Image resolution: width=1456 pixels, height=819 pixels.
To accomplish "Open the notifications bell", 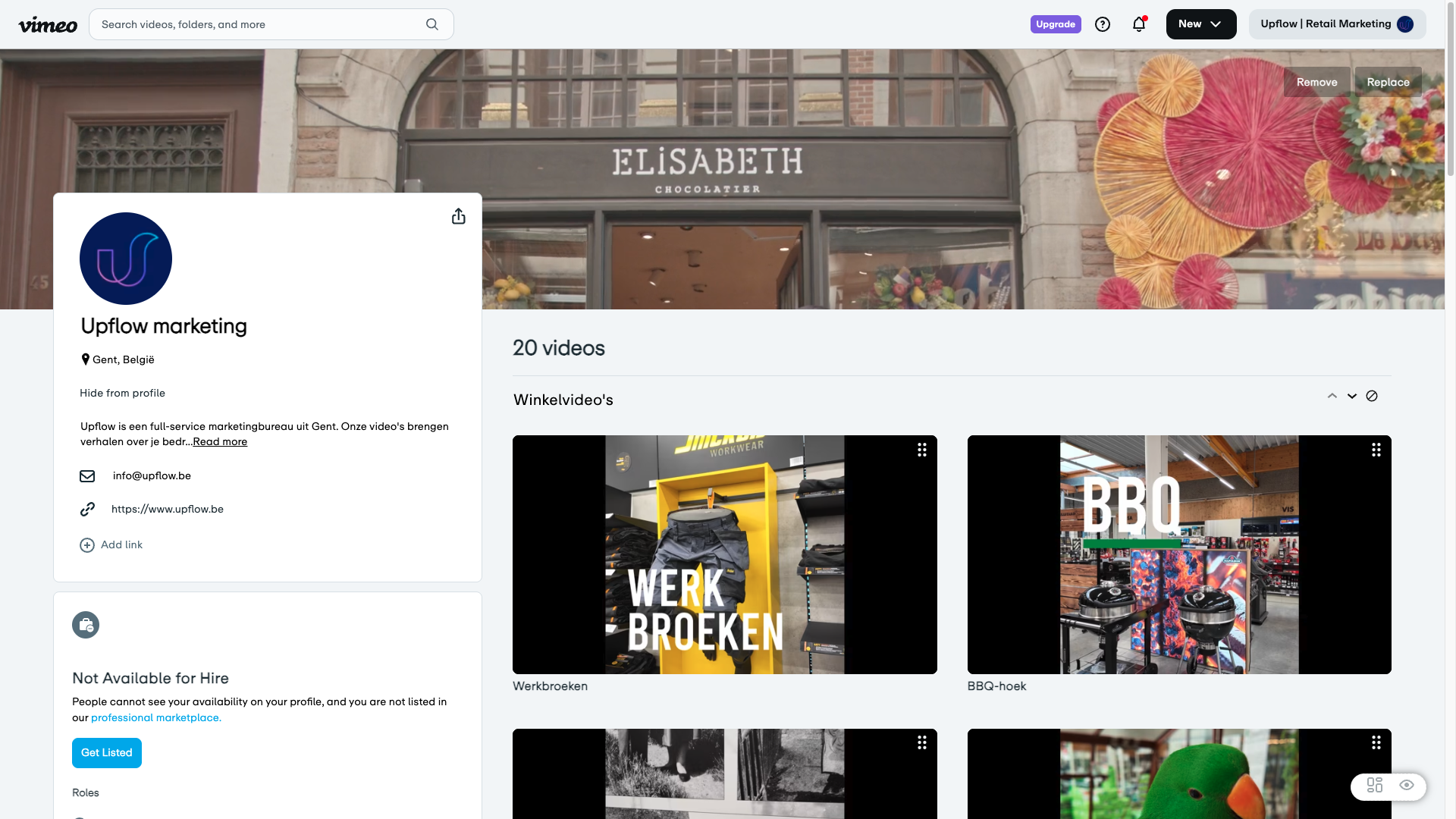I will click(1139, 24).
